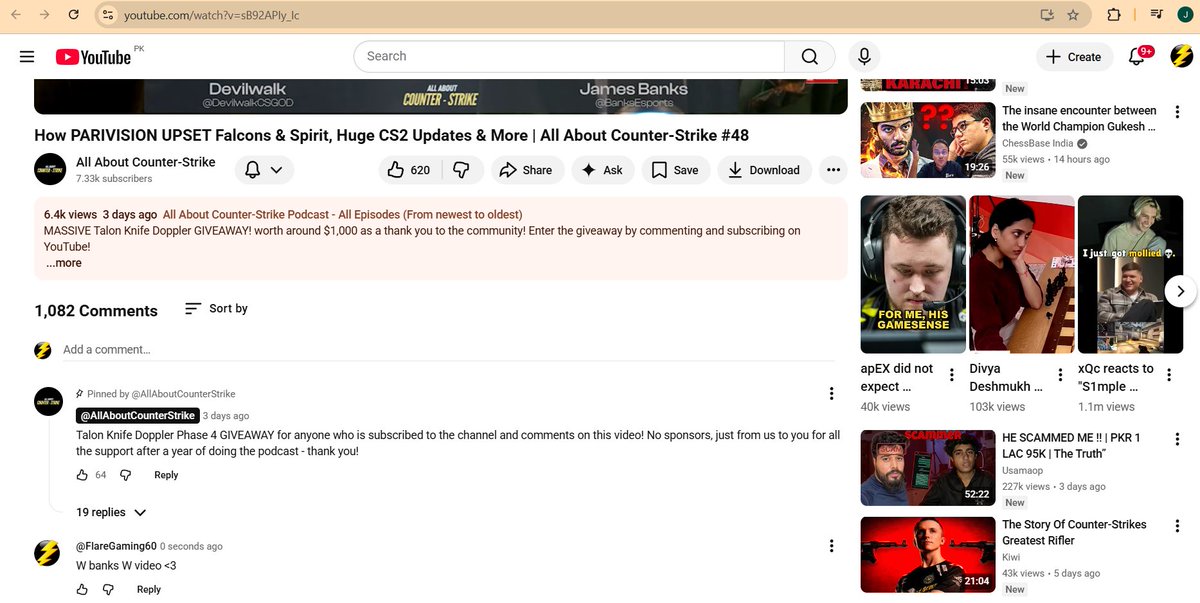Focus the YouTube search field
Image resolution: width=1200 pixels, height=603 pixels.
[x=570, y=57]
